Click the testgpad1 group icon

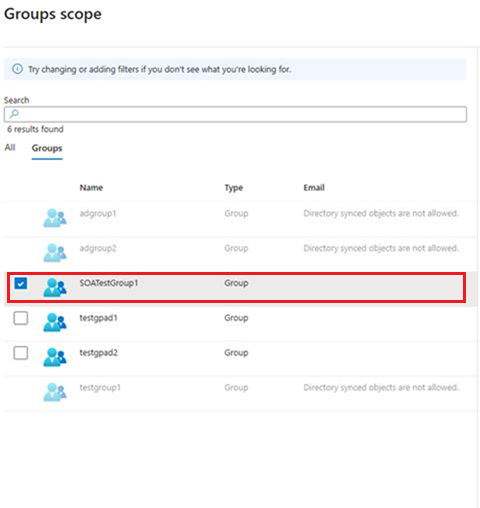55,322
